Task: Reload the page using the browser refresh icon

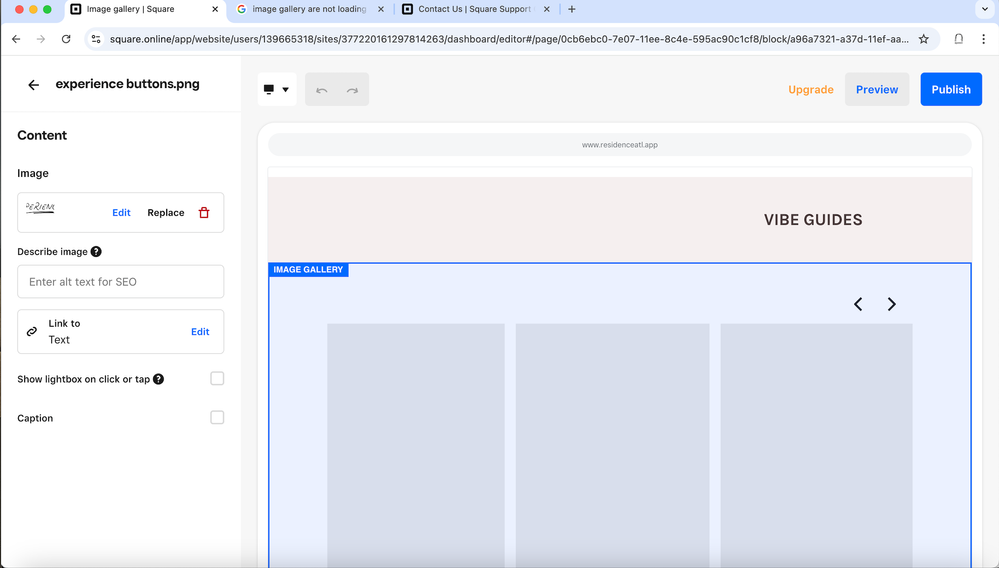Action: click(x=66, y=39)
